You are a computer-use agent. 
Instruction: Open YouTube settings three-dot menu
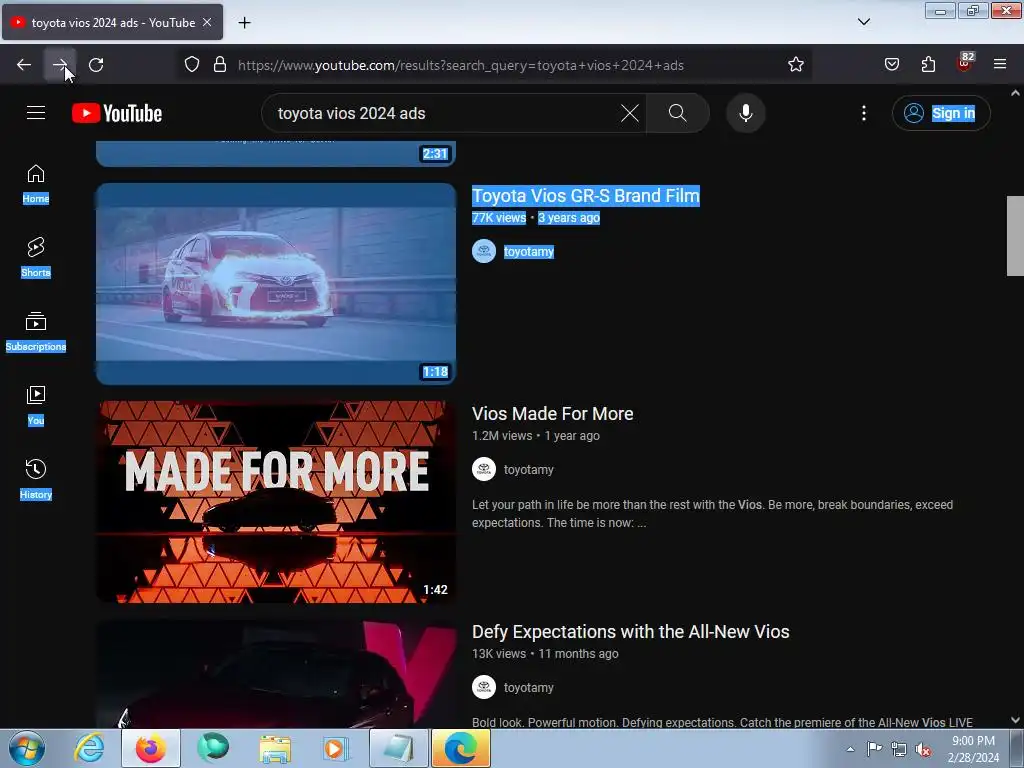tap(863, 113)
